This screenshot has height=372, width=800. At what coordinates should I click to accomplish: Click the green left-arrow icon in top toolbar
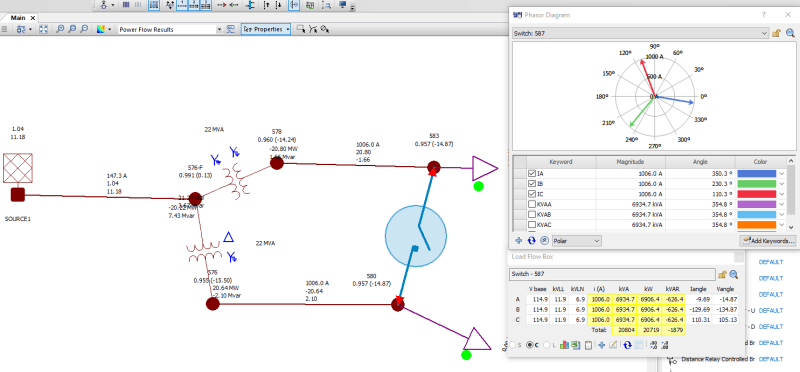point(234,5)
